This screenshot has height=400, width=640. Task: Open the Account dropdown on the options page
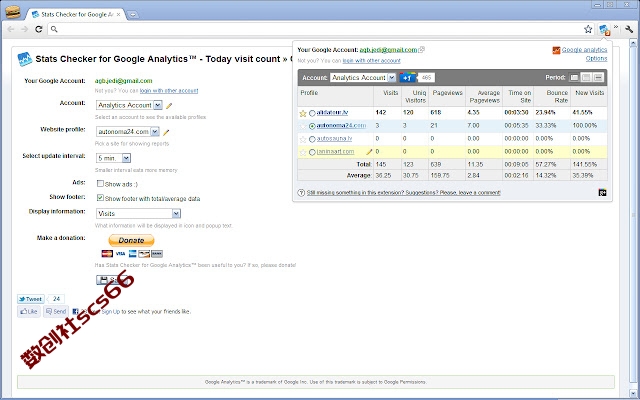(x=129, y=105)
